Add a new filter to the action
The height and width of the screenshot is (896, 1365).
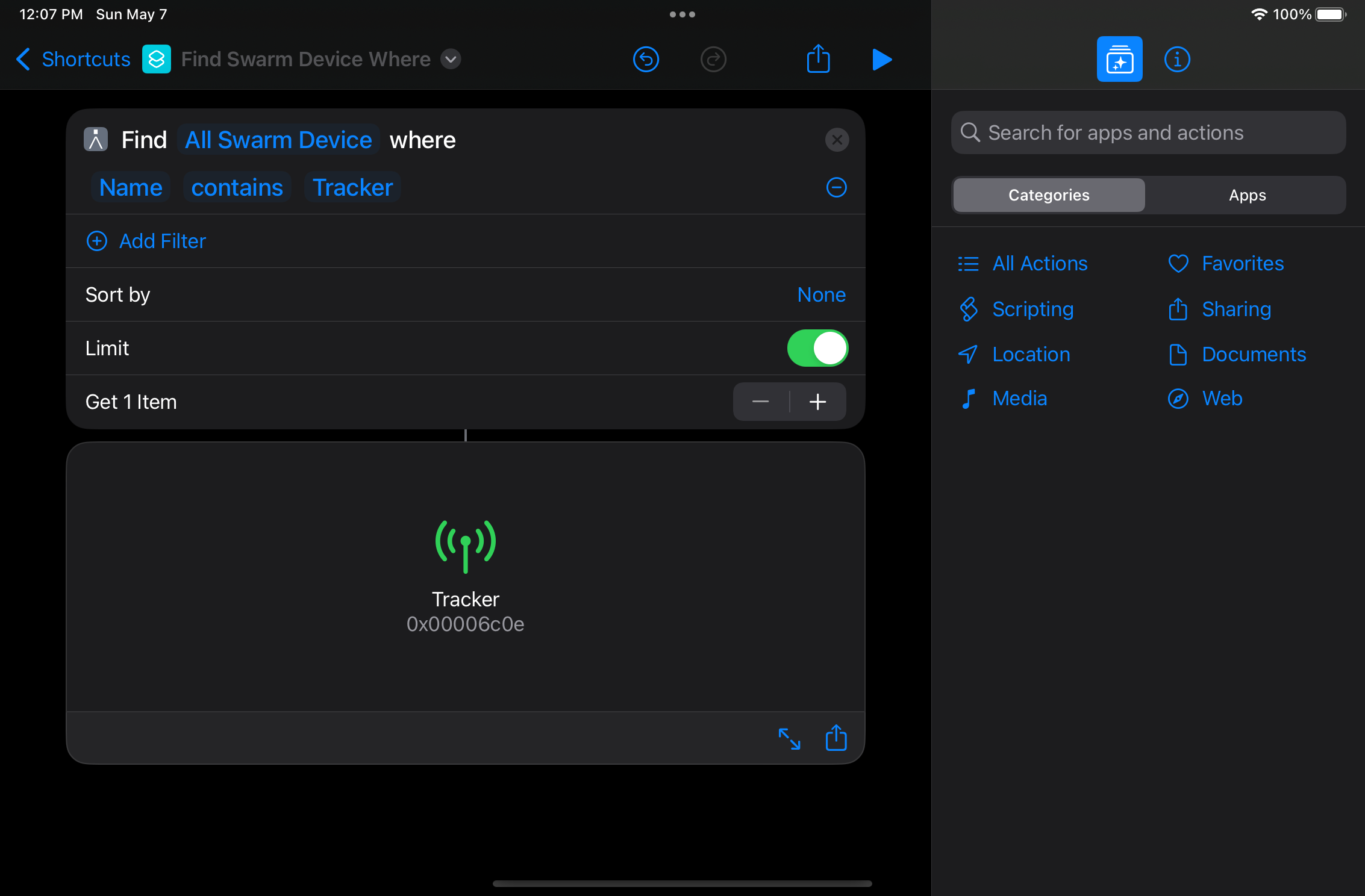point(146,241)
